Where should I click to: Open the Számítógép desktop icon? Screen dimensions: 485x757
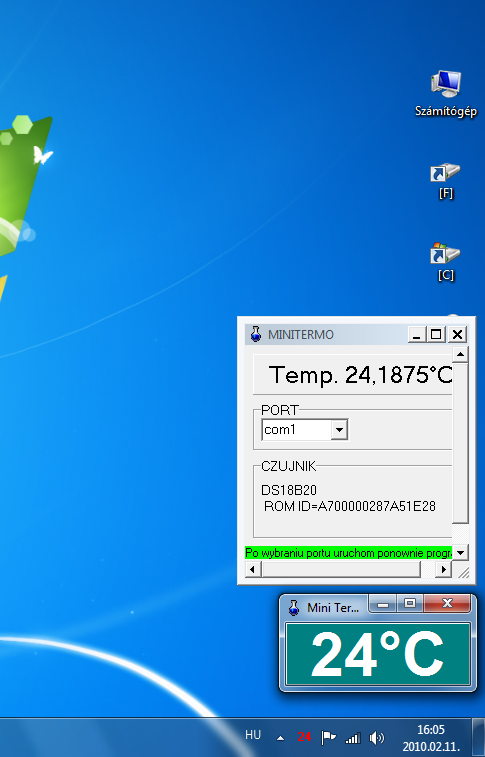click(x=446, y=93)
